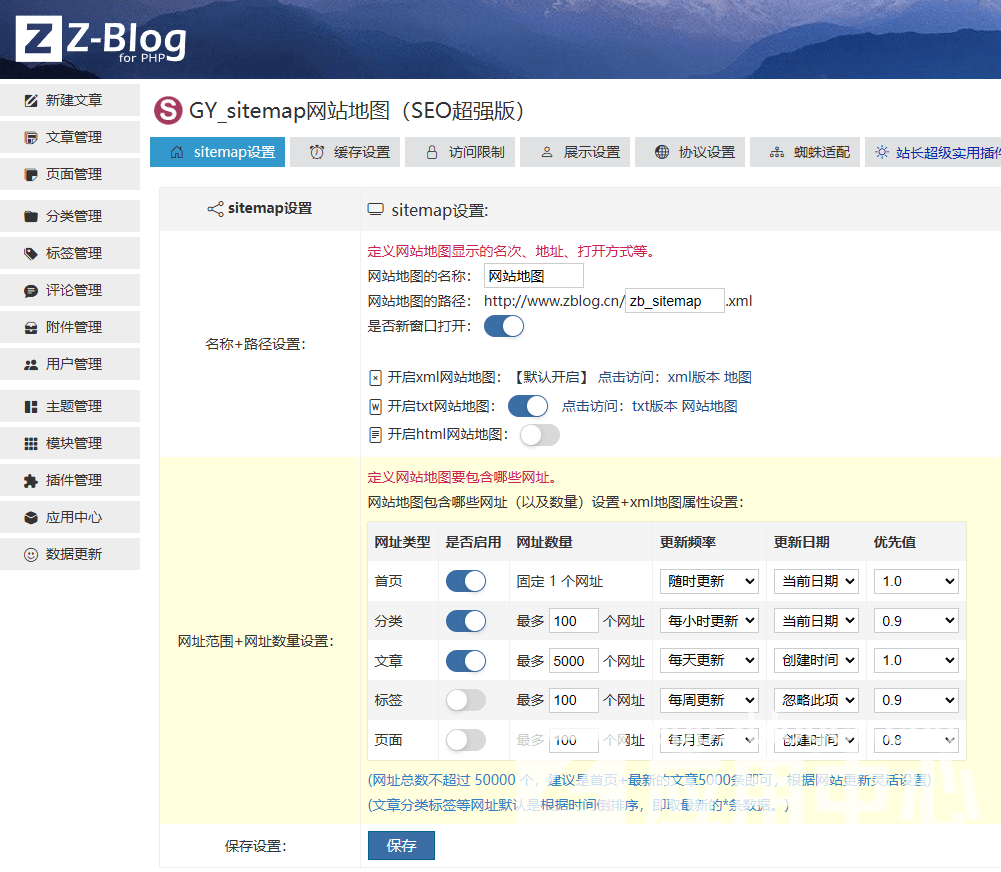The height and width of the screenshot is (872, 1001).
Task: Open 首页 更新频率 dropdown (随时更新)
Action: (x=708, y=581)
